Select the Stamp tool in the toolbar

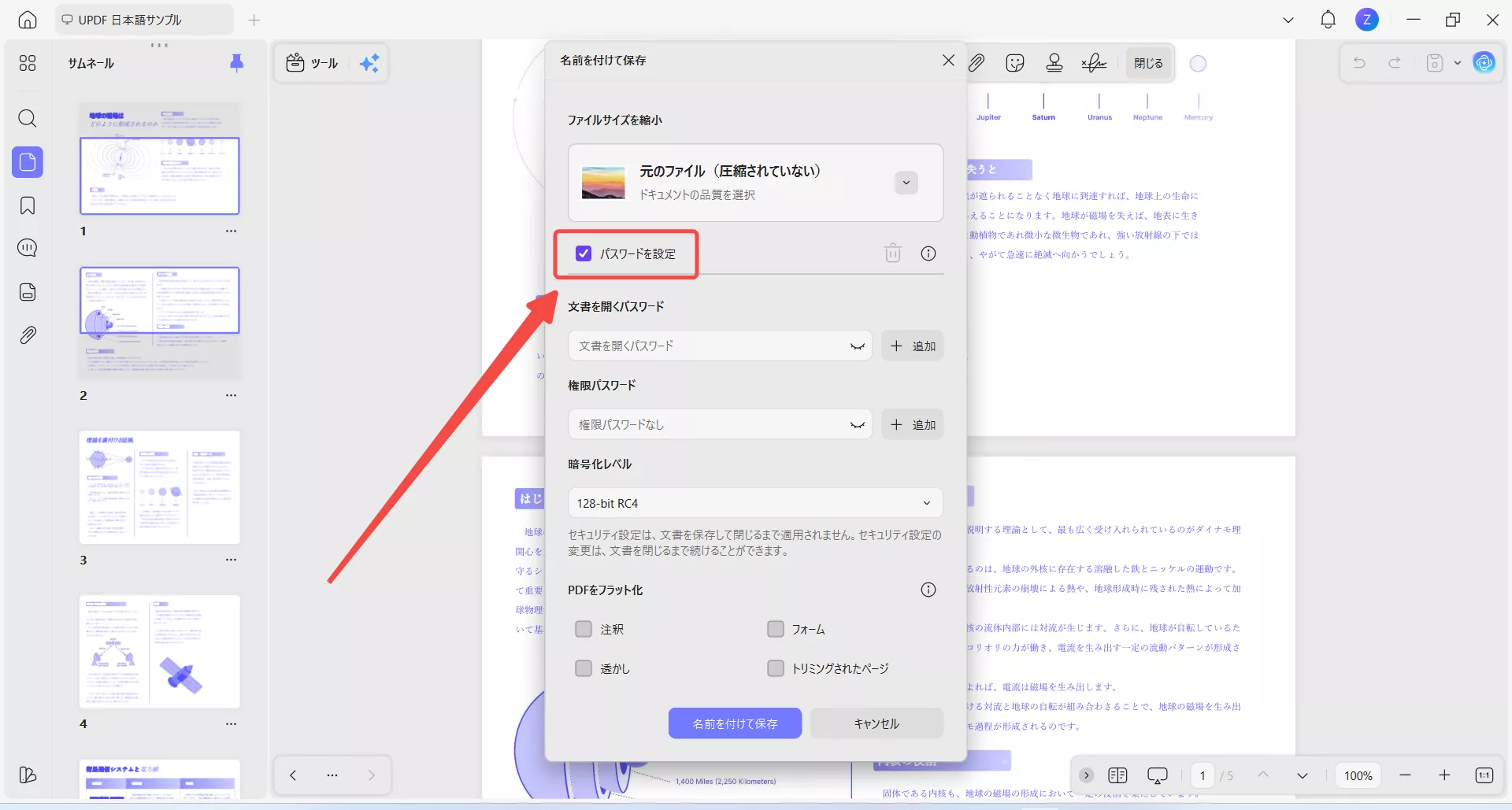coord(1054,63)
